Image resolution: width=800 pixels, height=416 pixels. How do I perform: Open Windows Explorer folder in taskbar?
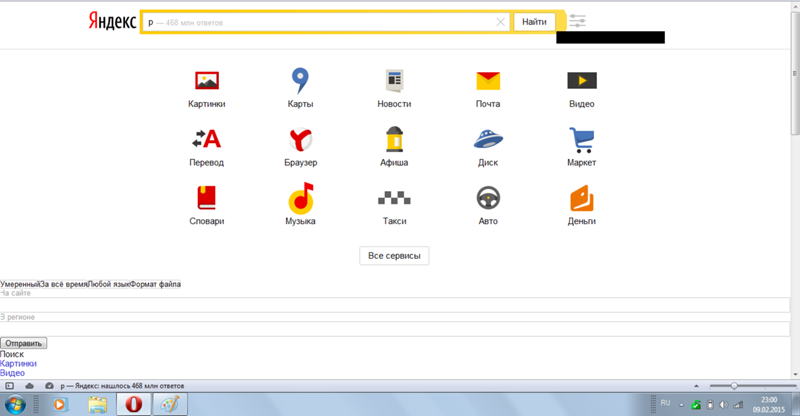[97, 405]
